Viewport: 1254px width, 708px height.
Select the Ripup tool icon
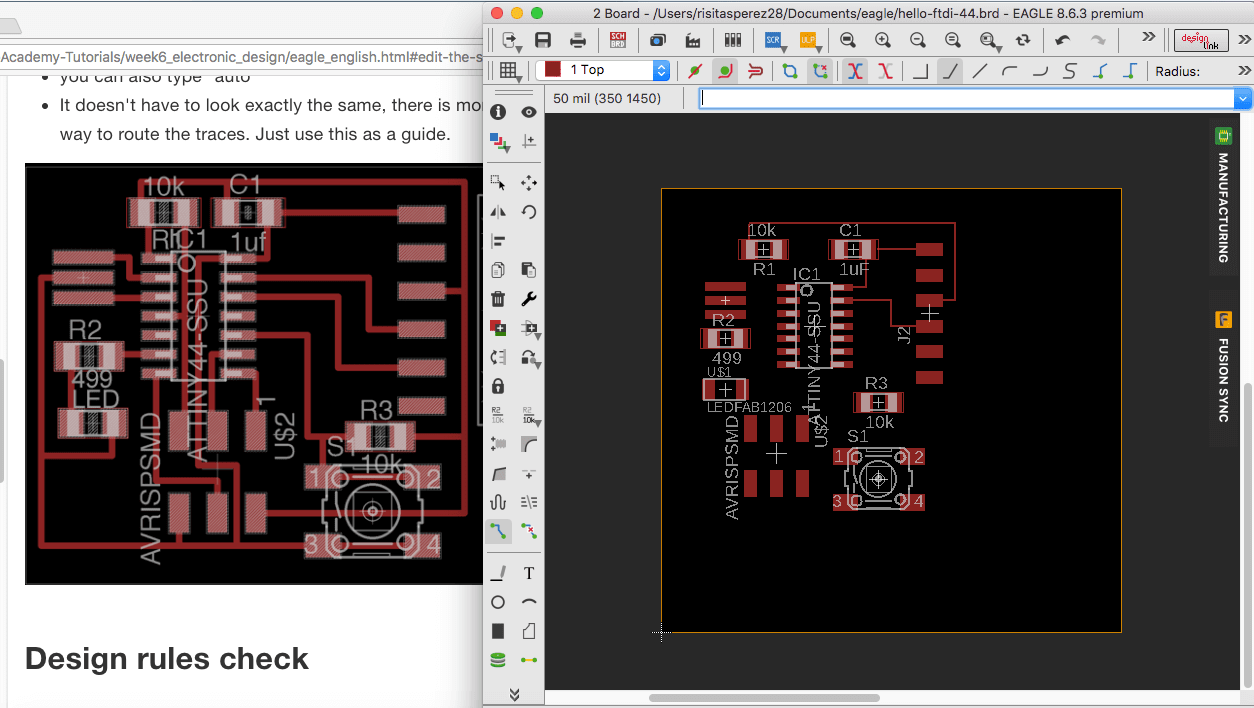[529, 531]
